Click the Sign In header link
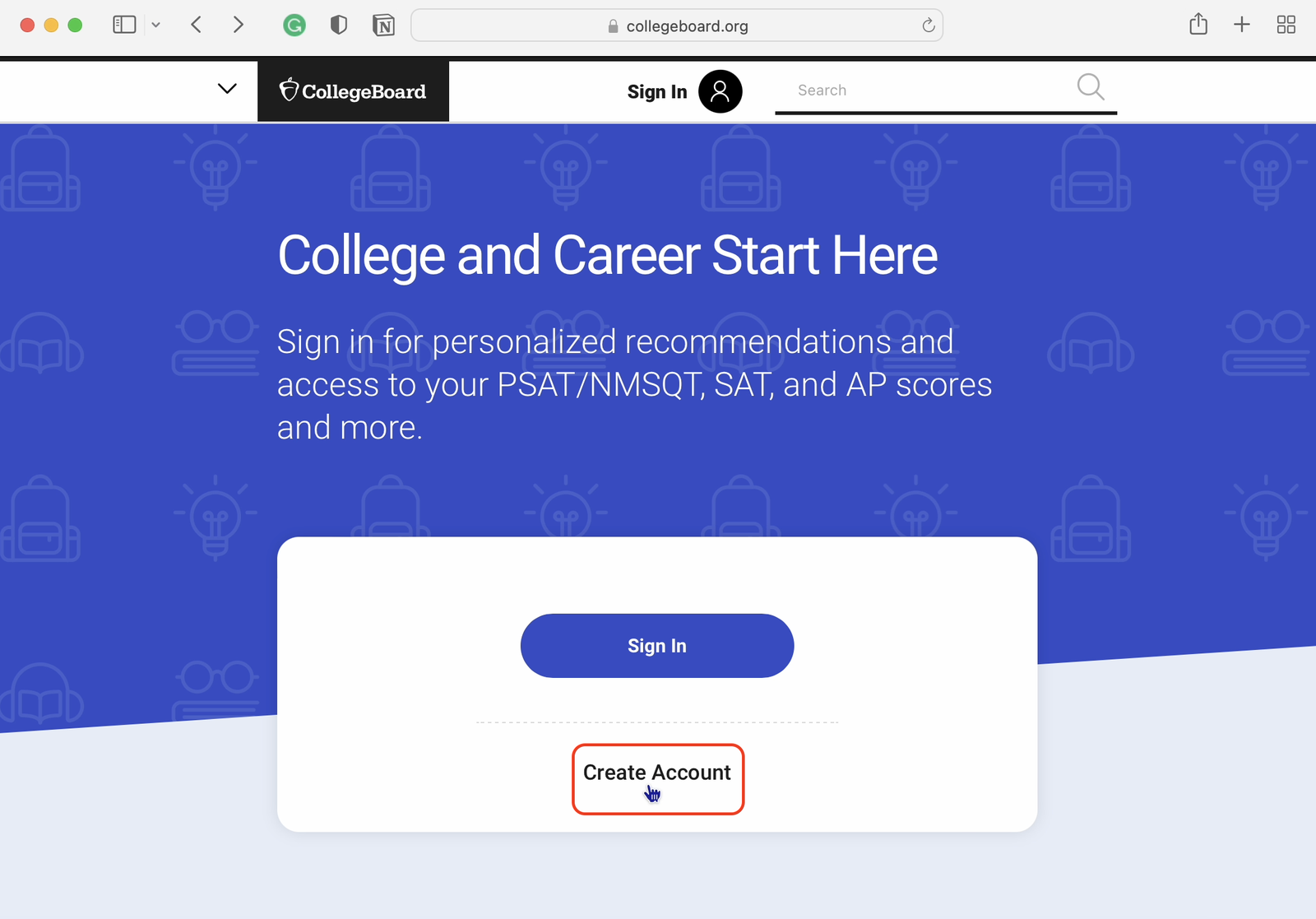Viewport: 1316px width, 919px height. pyautogui.click(x=656, y=92)
